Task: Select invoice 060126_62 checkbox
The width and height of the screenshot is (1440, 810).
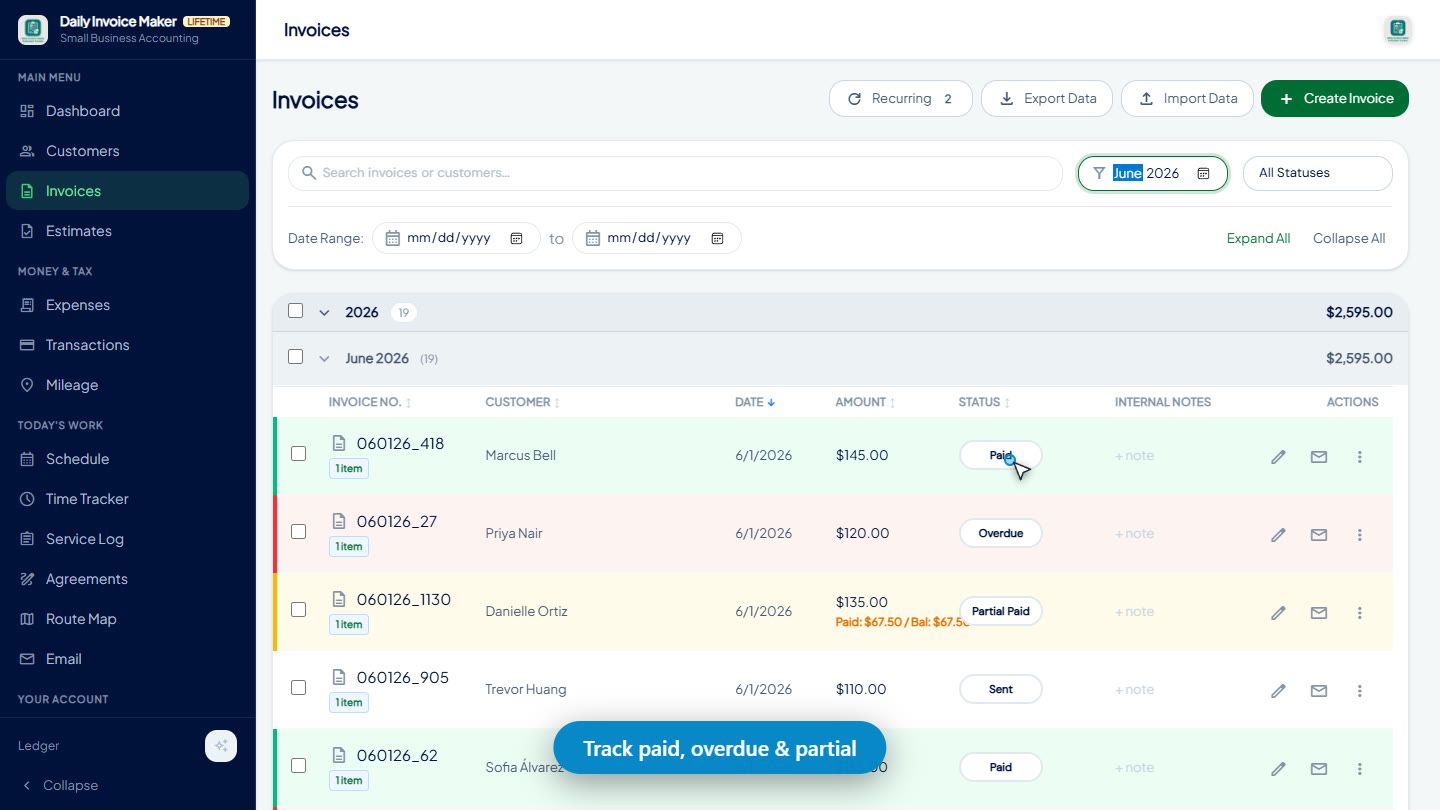Action: [298, 766]
